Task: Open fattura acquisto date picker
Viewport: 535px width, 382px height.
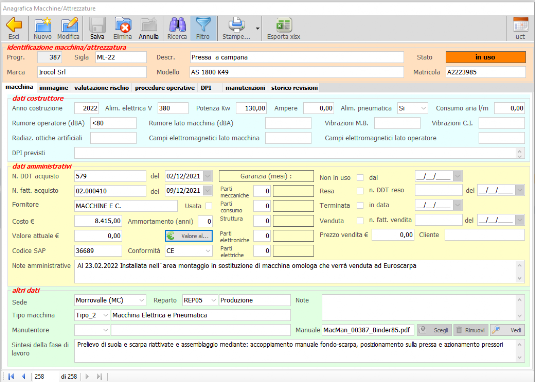Action: tap(208, 190)
